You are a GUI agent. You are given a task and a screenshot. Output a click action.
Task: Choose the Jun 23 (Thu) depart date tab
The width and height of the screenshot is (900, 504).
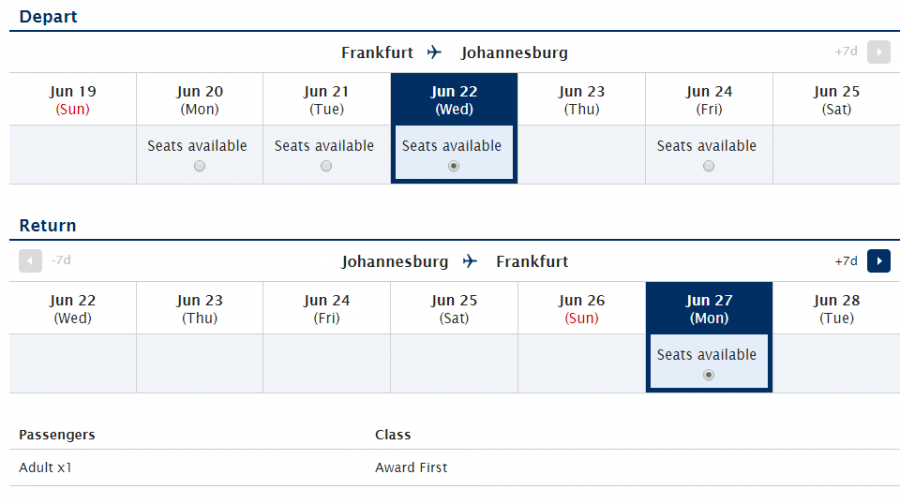tap(582, 100)
